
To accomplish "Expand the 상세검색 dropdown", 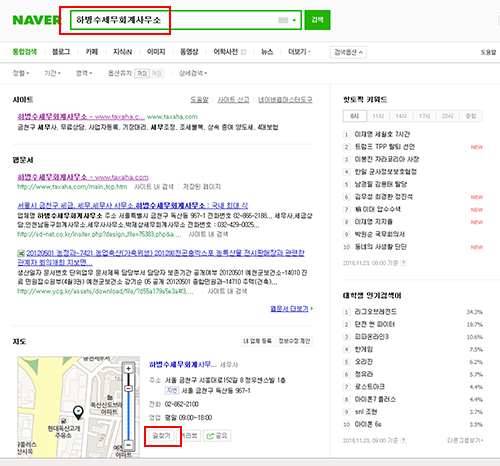I will pyautogui.click(x=193, y=73).
